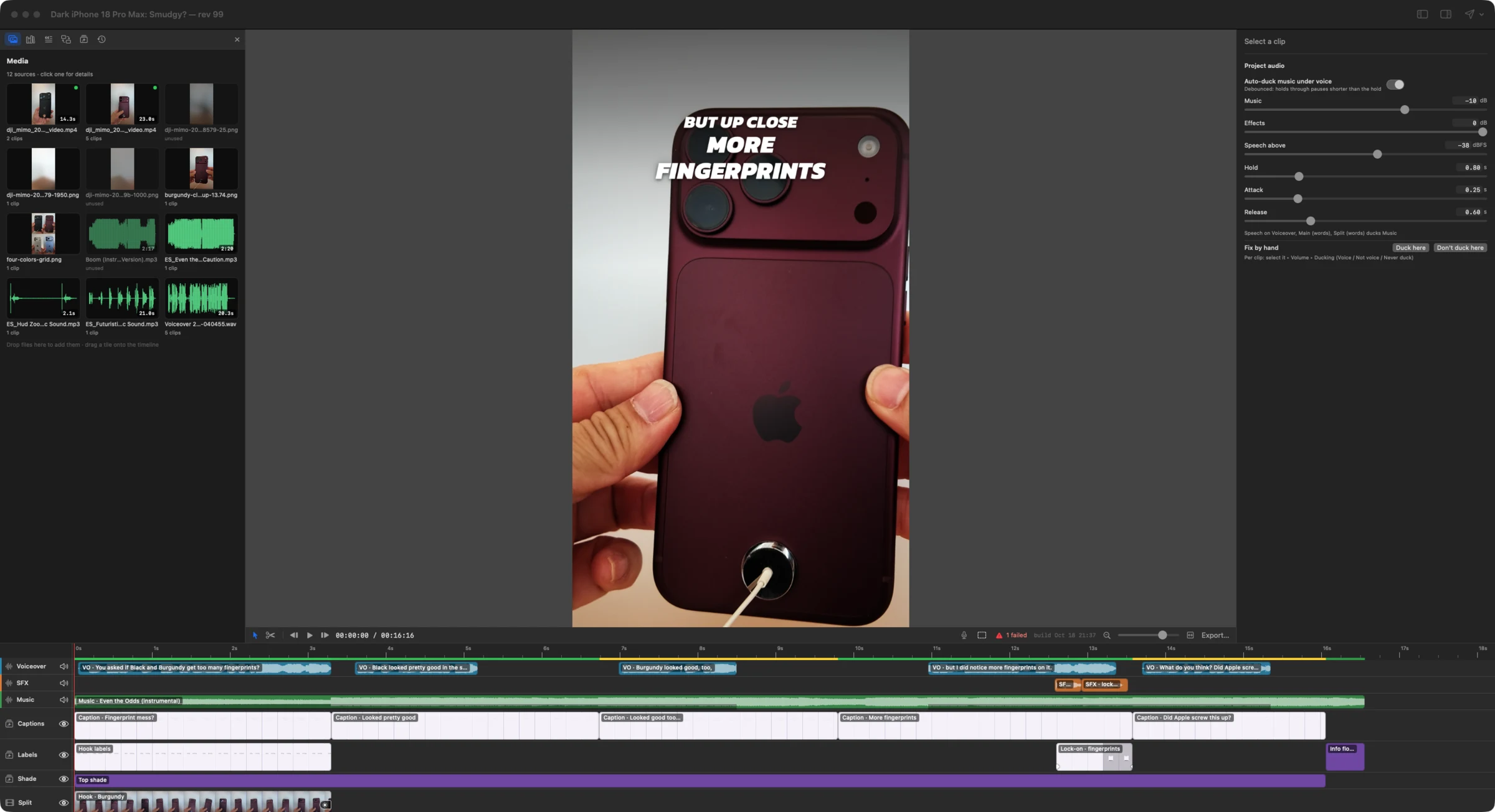Click the fit-timeline icon beside Export
1495x812 pixels.
coord(1190,635)
